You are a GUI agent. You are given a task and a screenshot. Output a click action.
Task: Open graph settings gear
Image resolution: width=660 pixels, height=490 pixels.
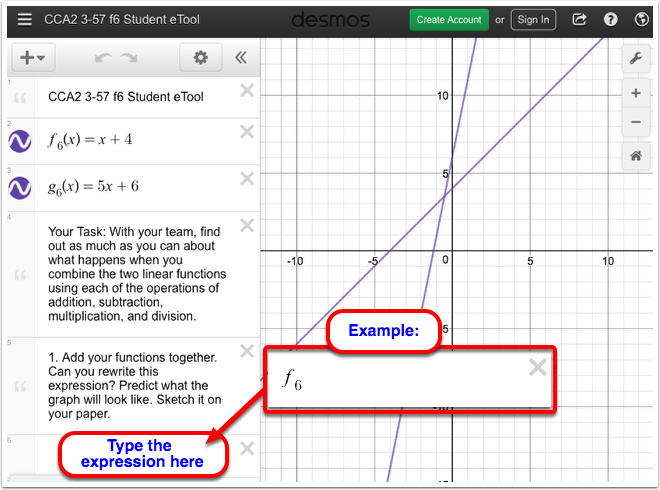200,57
